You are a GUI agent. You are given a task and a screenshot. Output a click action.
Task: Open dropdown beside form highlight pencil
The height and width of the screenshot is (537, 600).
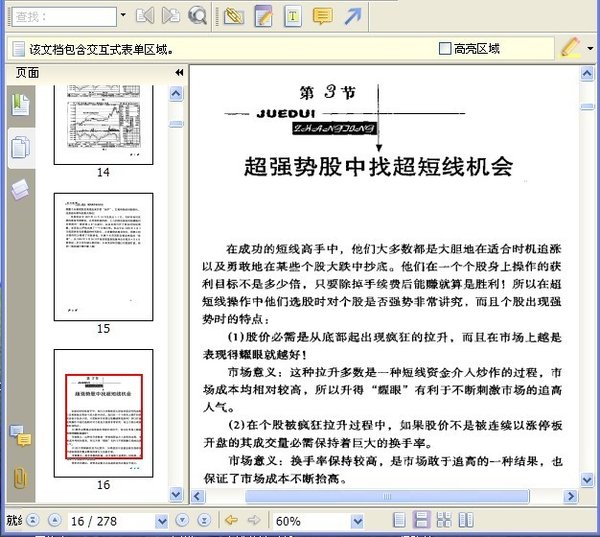(590, 48)
